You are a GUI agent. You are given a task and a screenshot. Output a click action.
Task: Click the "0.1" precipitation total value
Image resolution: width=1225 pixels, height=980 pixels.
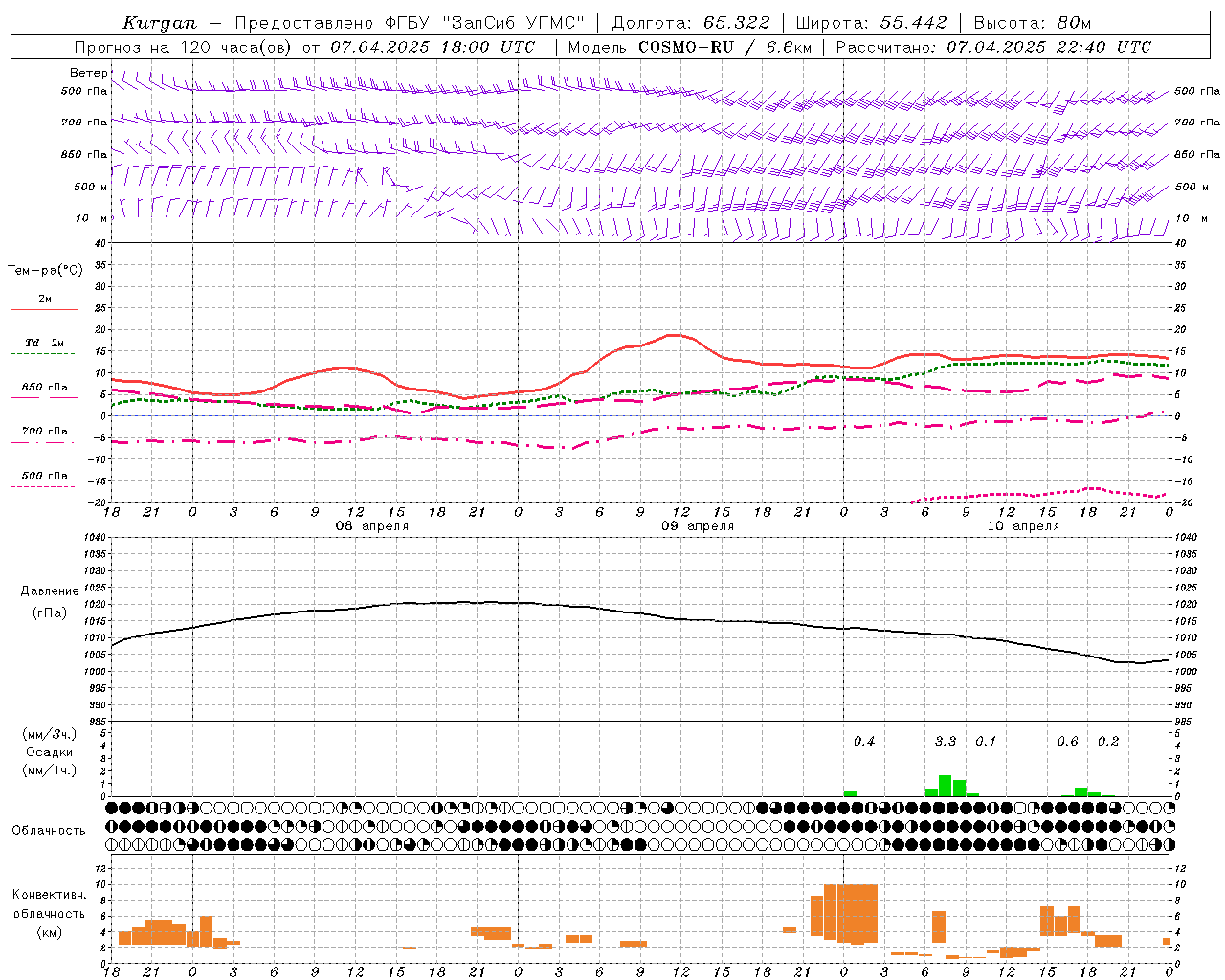click(x=986, y=741)
